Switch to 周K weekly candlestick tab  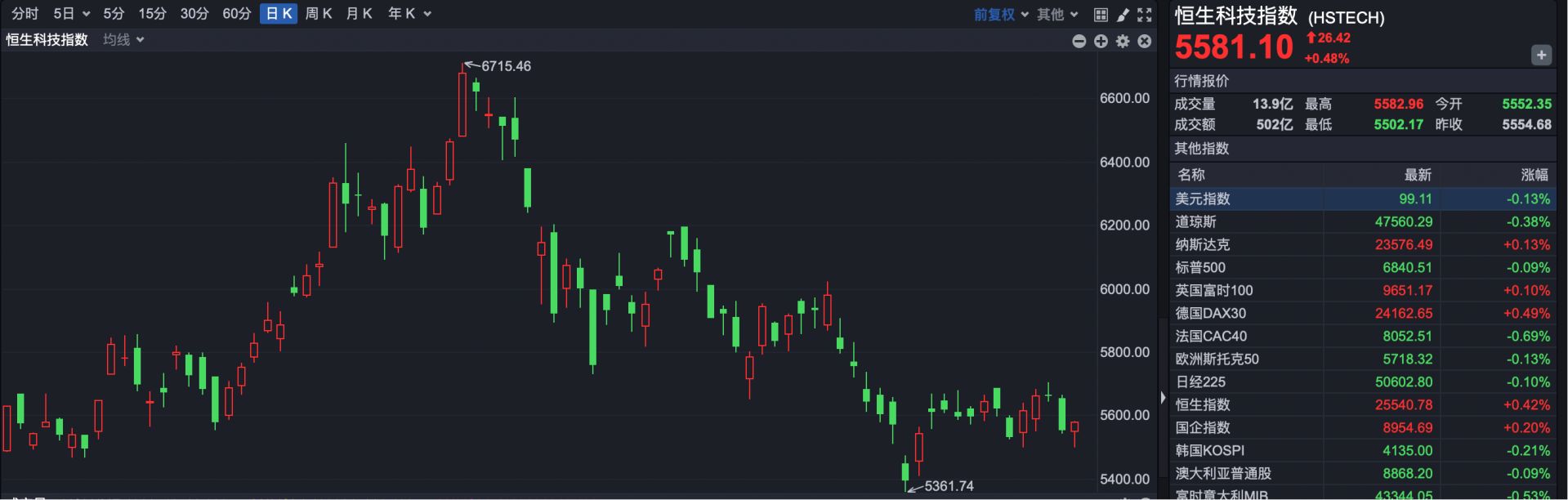(x=318, y=14)
